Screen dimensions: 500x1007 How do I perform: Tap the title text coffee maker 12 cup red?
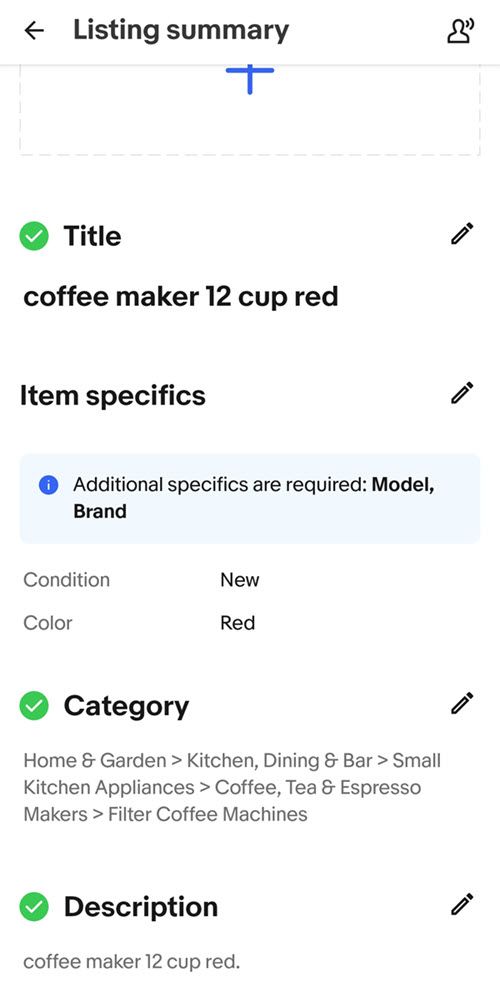[181, 297]
